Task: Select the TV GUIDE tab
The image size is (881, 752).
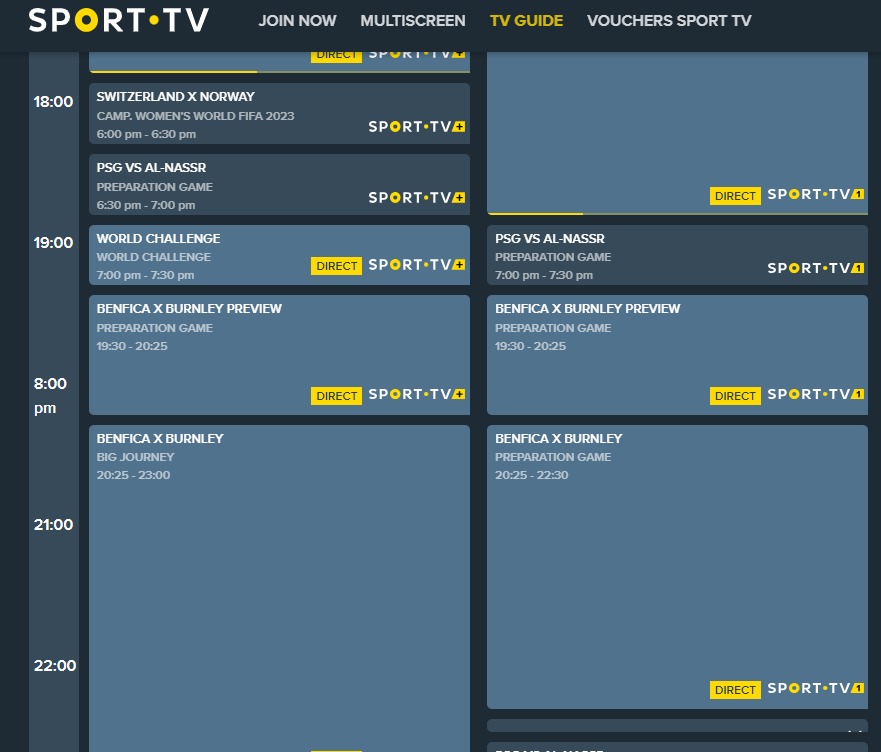Action: tap(526, 21)
